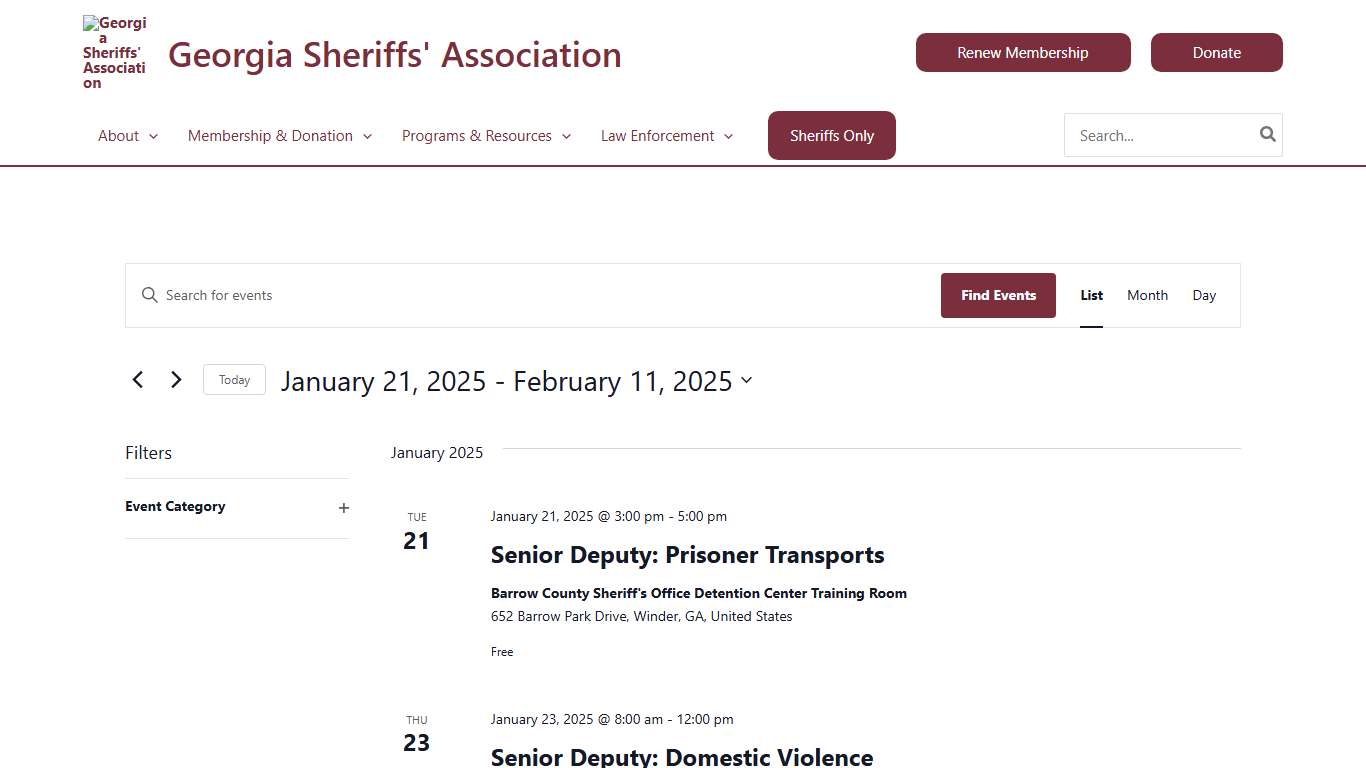
Task: Open the Sheriffs Only section
Action: pos(831,135)
